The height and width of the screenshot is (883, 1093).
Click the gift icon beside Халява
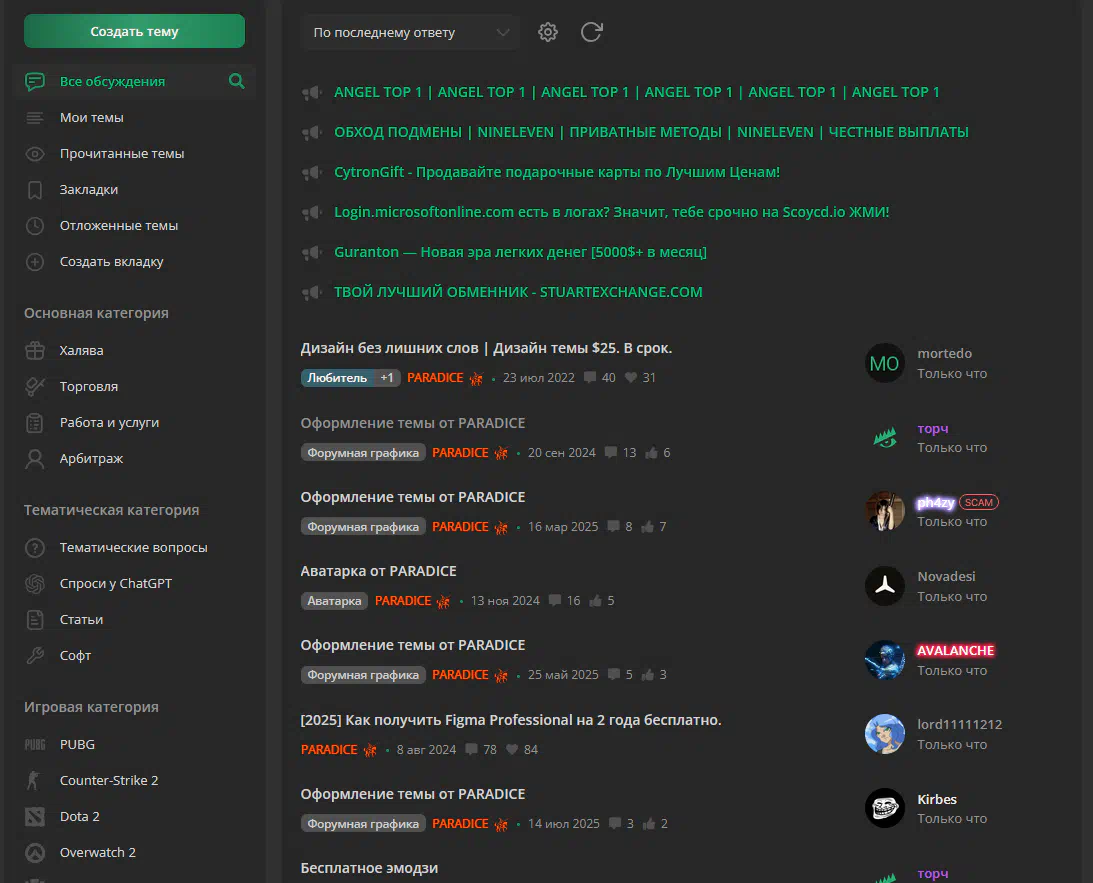[x=35, y=351]
